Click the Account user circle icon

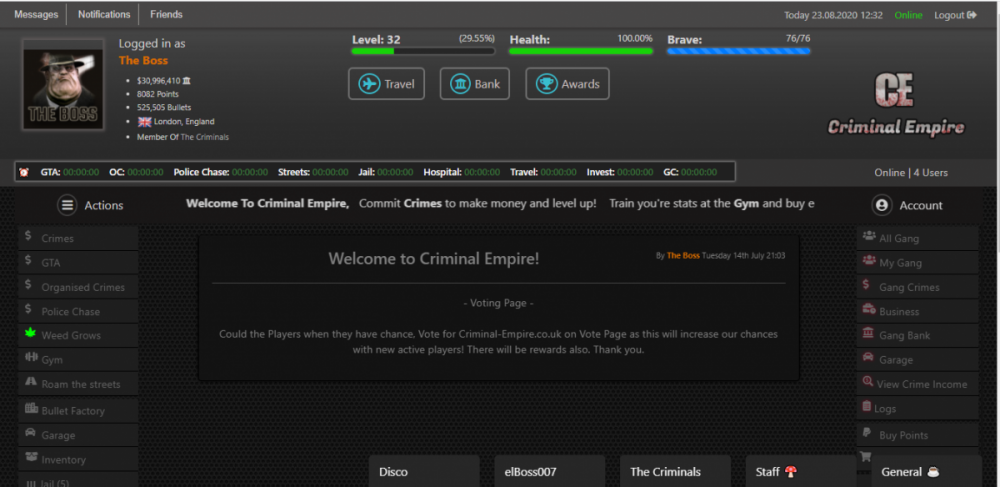click(x=882, y=205)
